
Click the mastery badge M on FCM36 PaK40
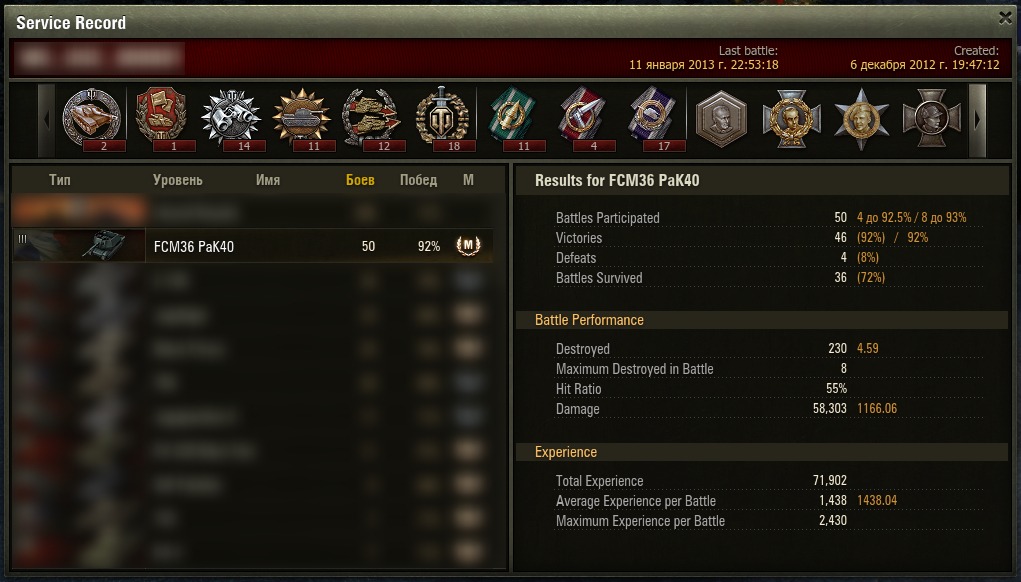coord(468,245)
